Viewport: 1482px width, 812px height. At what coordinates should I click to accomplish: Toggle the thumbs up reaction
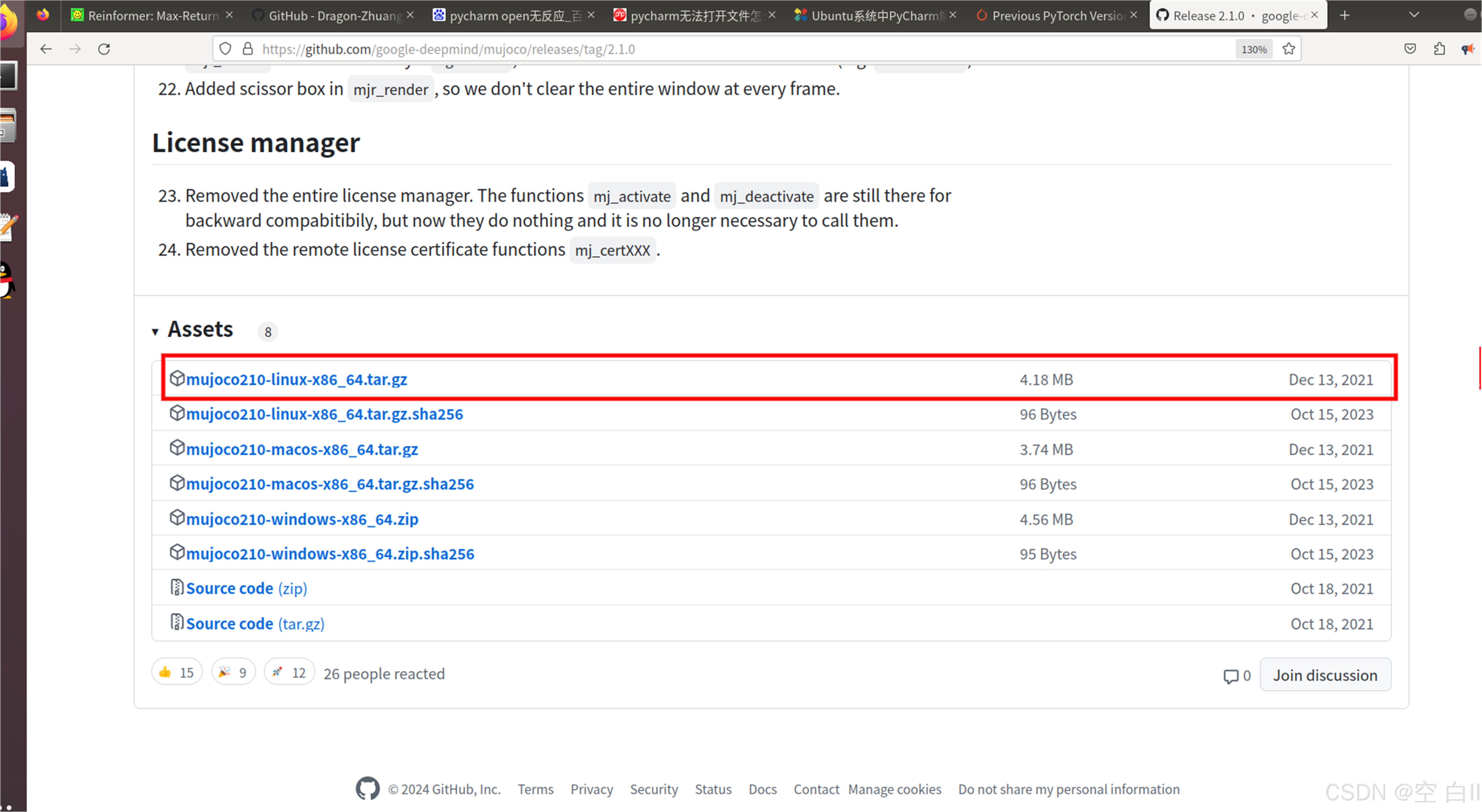[x=177, y=672]
